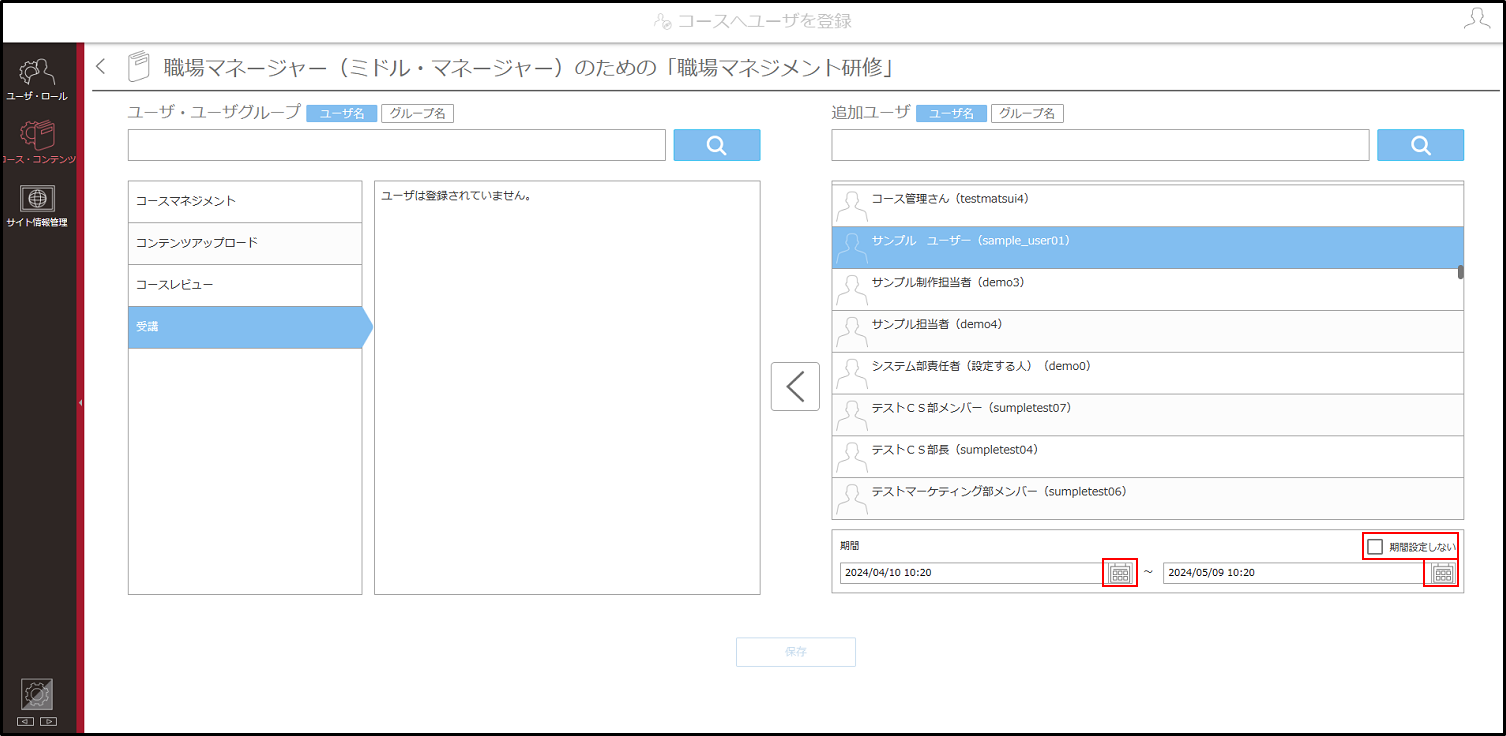Click the small right arrow at sidebar bottom
Screen dimensions: 1506x736
(48, 721)
